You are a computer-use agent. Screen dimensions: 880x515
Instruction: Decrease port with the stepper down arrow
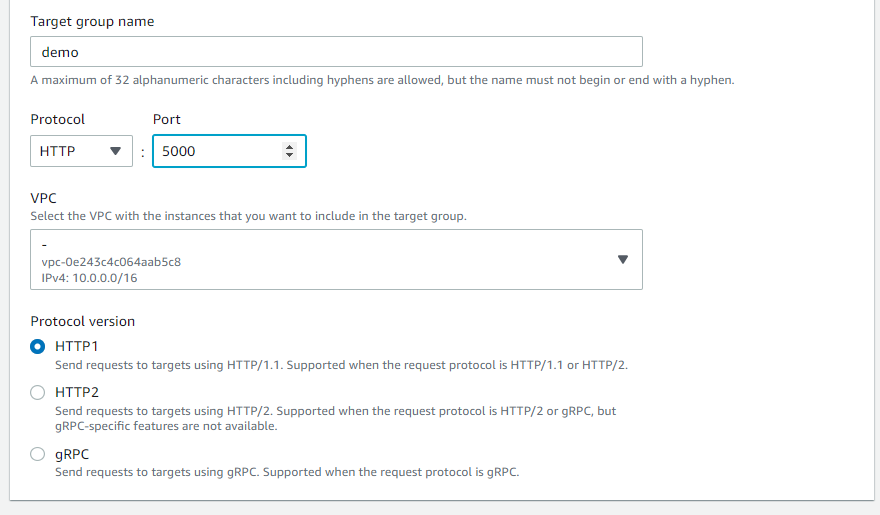tap(290, 155)
